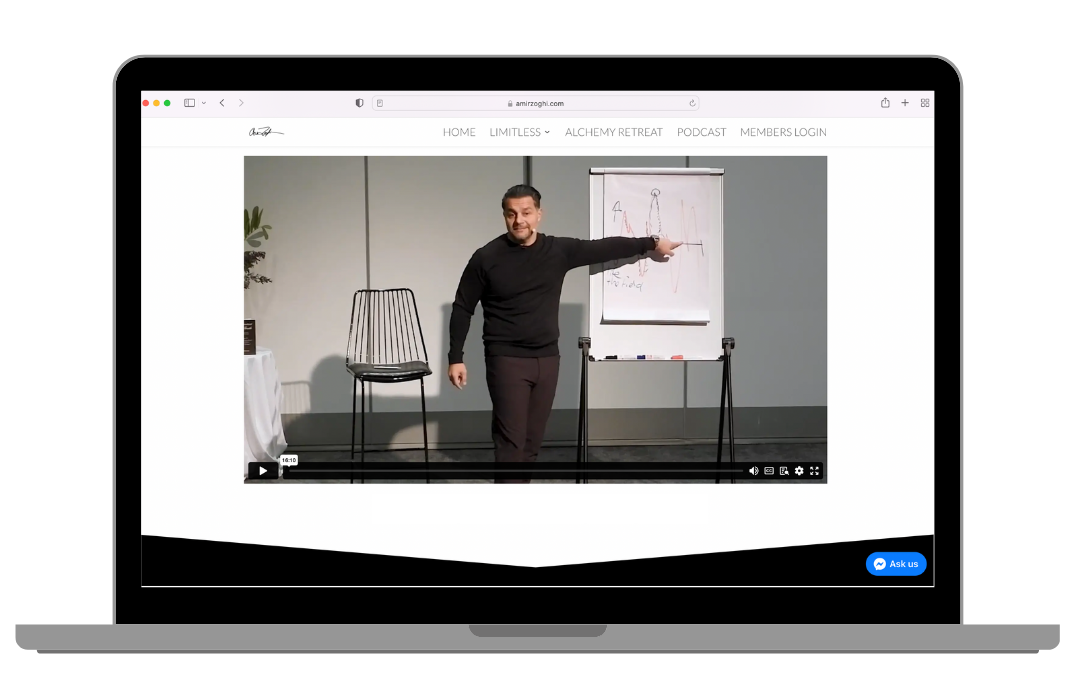Mute the video volume
The width and height of the screenshot is (1080, 700).
point(753,471)
